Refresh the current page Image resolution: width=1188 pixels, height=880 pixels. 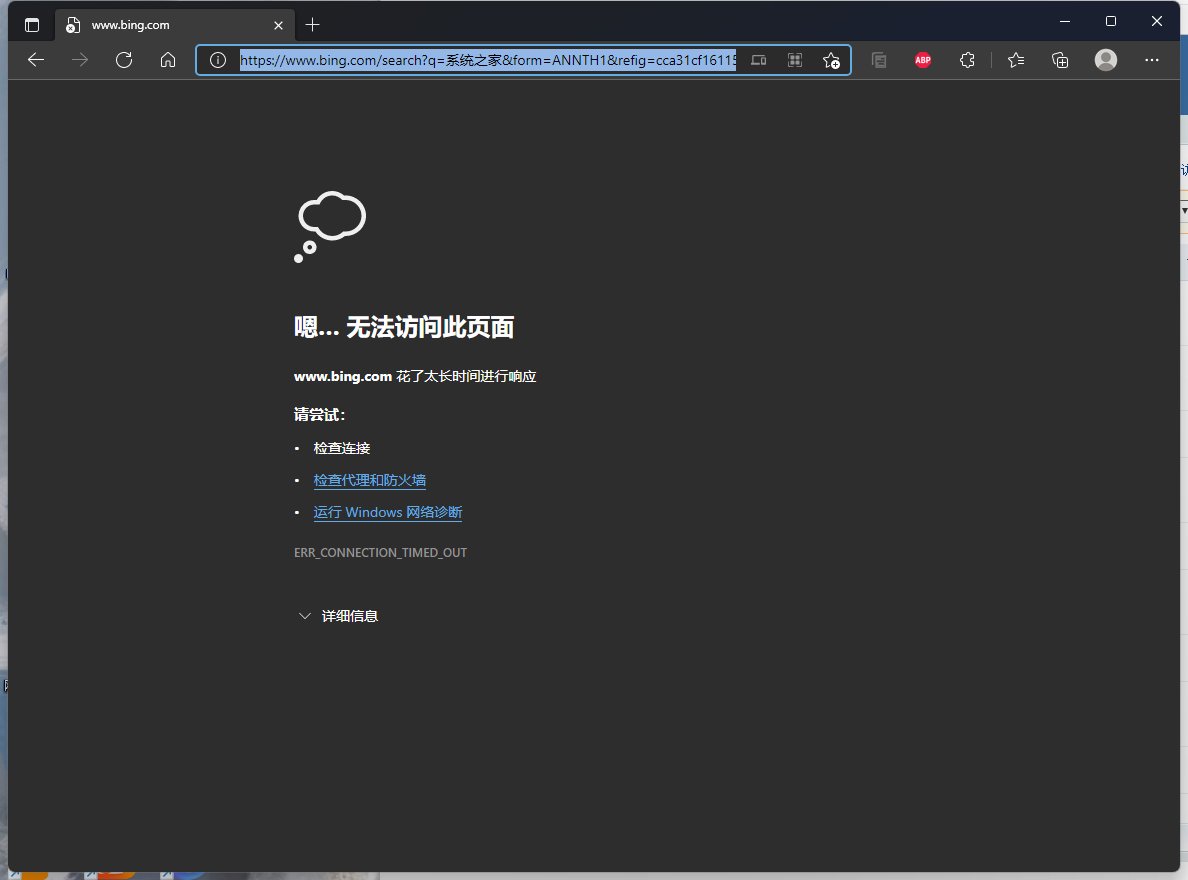pyautogui.click(x=123, y=60)
